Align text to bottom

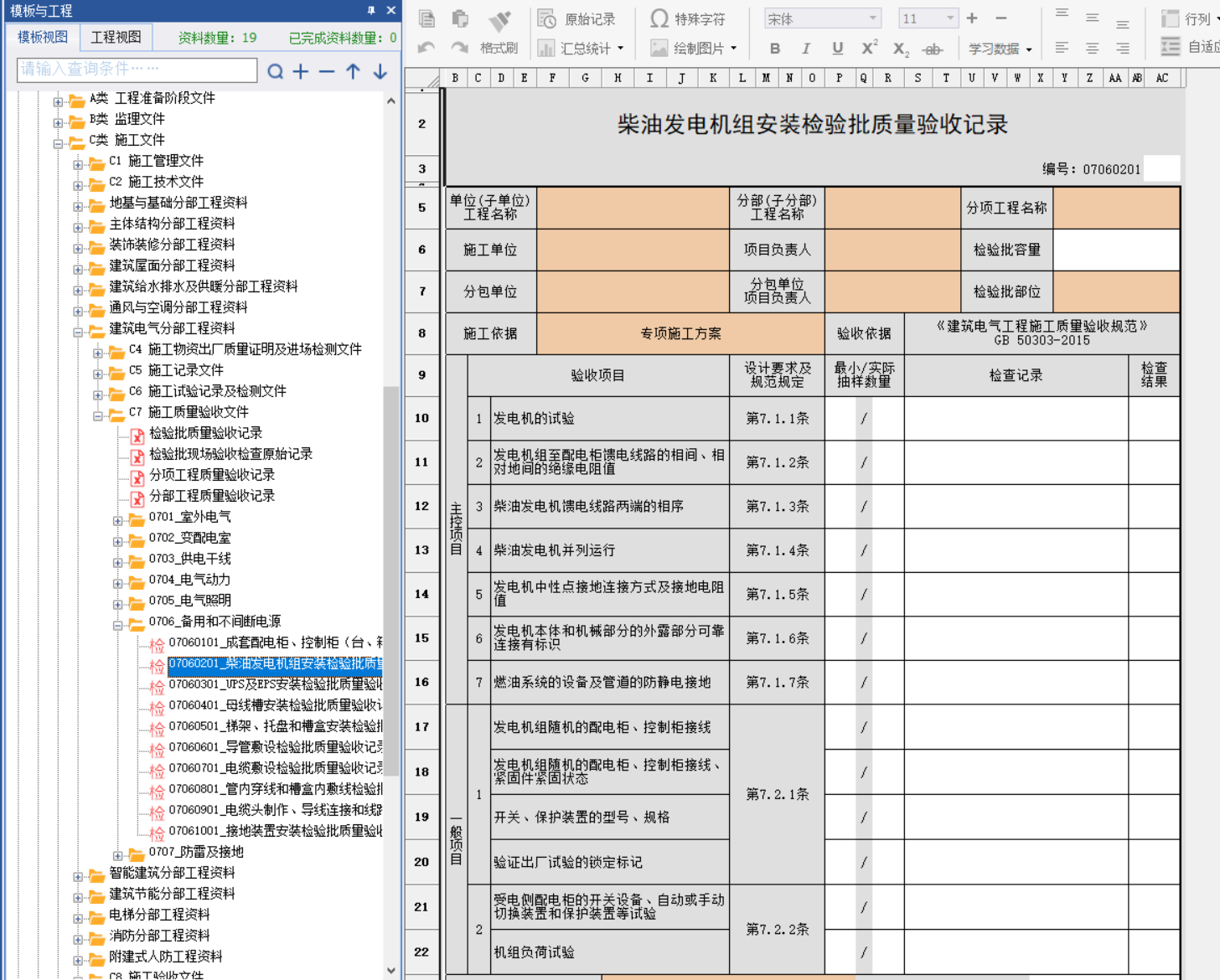coord(1123,23)
